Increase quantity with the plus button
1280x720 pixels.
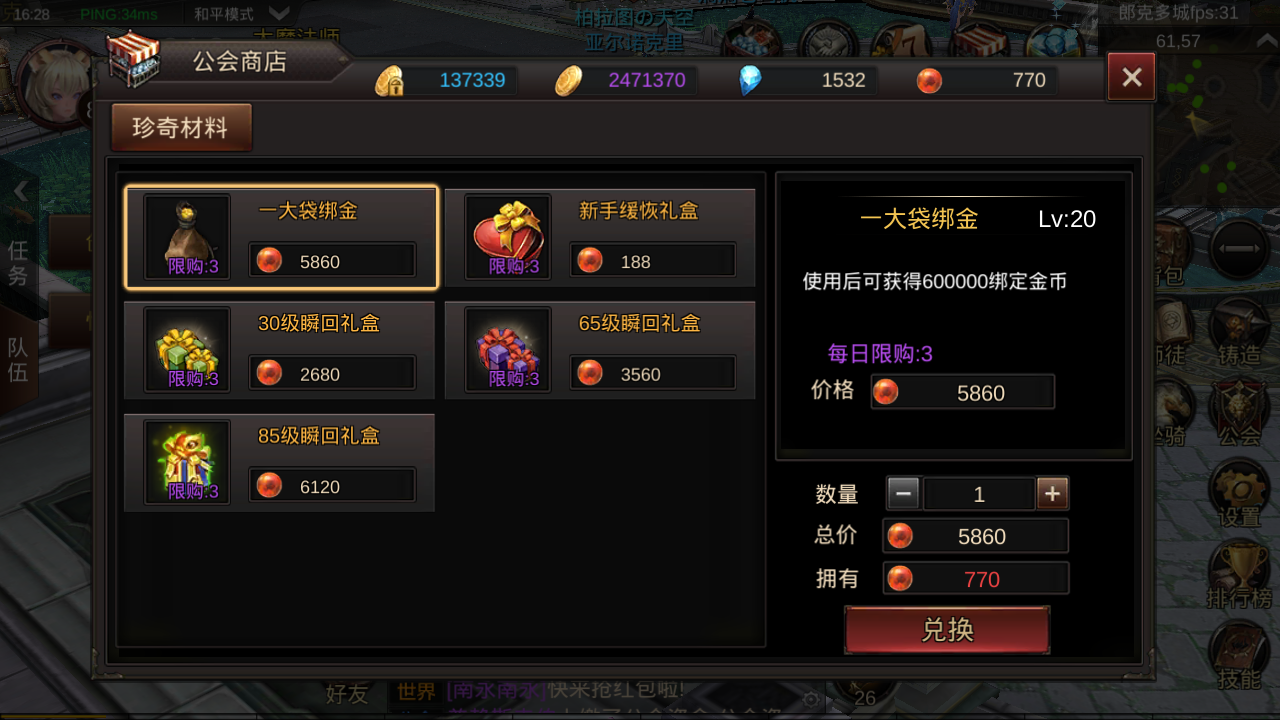(1053, 493)
